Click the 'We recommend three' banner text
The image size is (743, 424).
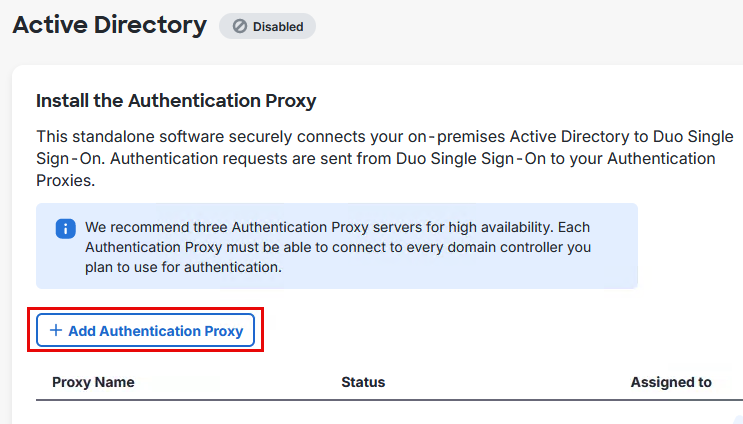click(150, 227)
